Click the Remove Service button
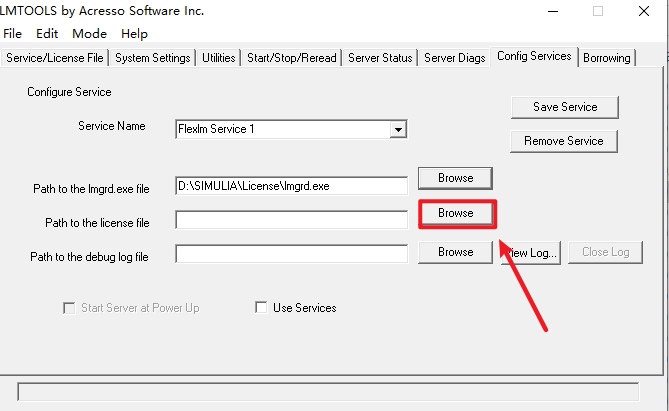The width and height of the screenshot is (669, 411). point(563,141)
